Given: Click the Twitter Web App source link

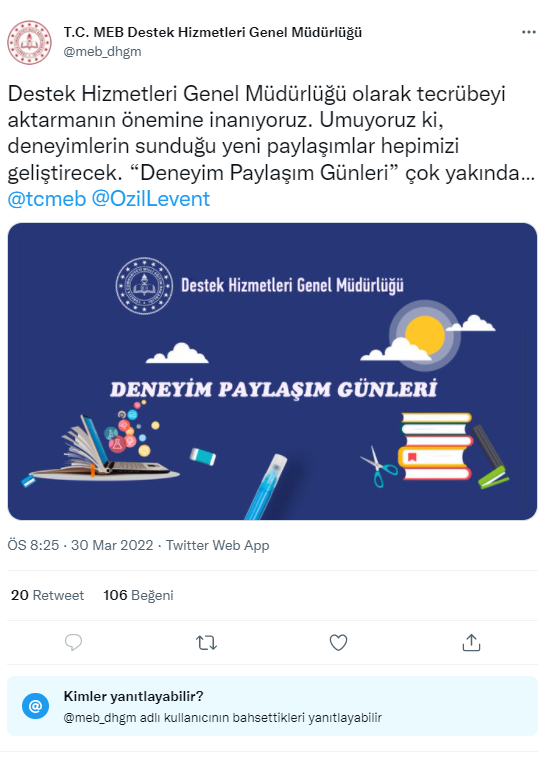Looking at the screenshot, I should (218, 545).
